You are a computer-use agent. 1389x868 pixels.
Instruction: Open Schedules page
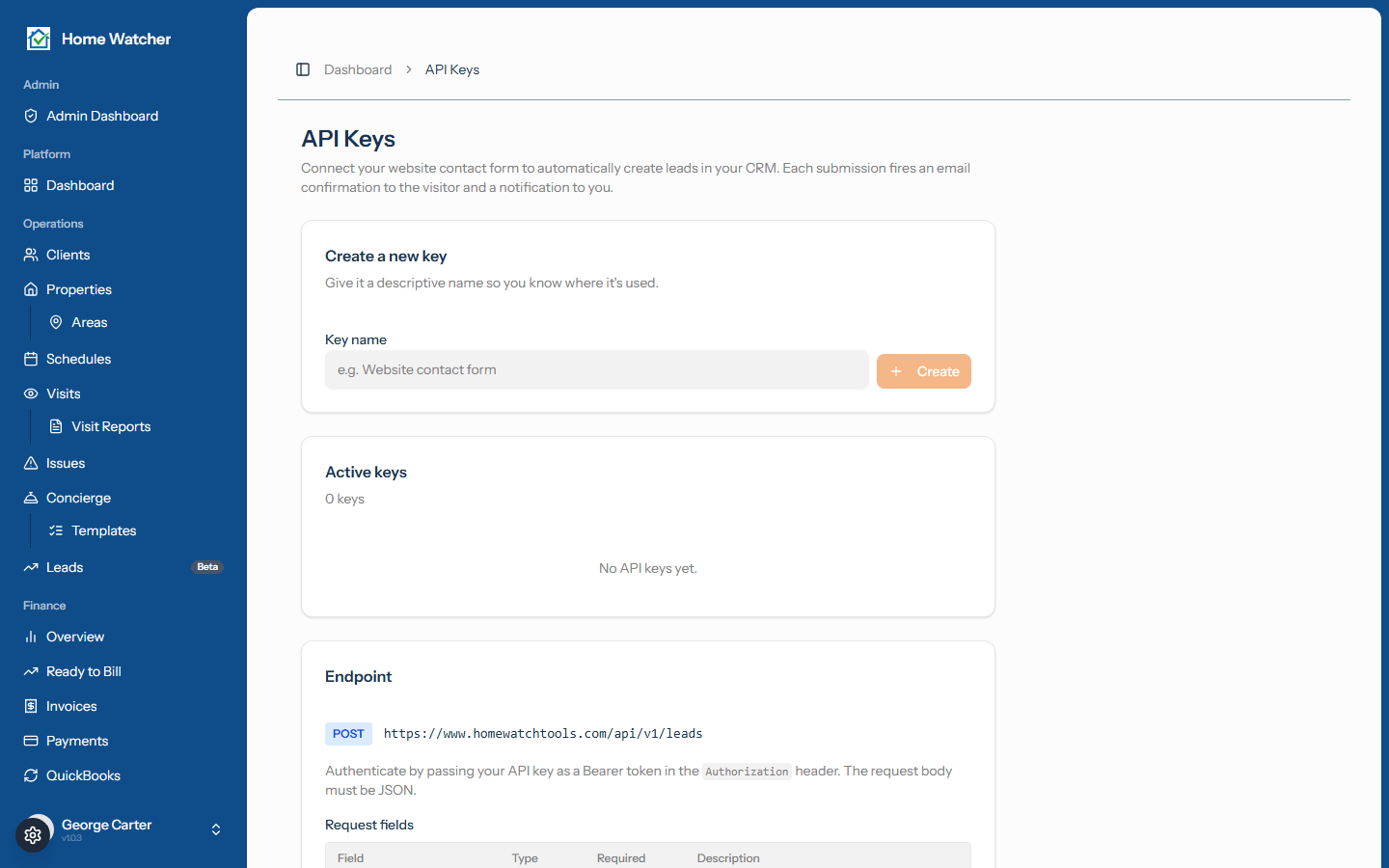(123, 359)
